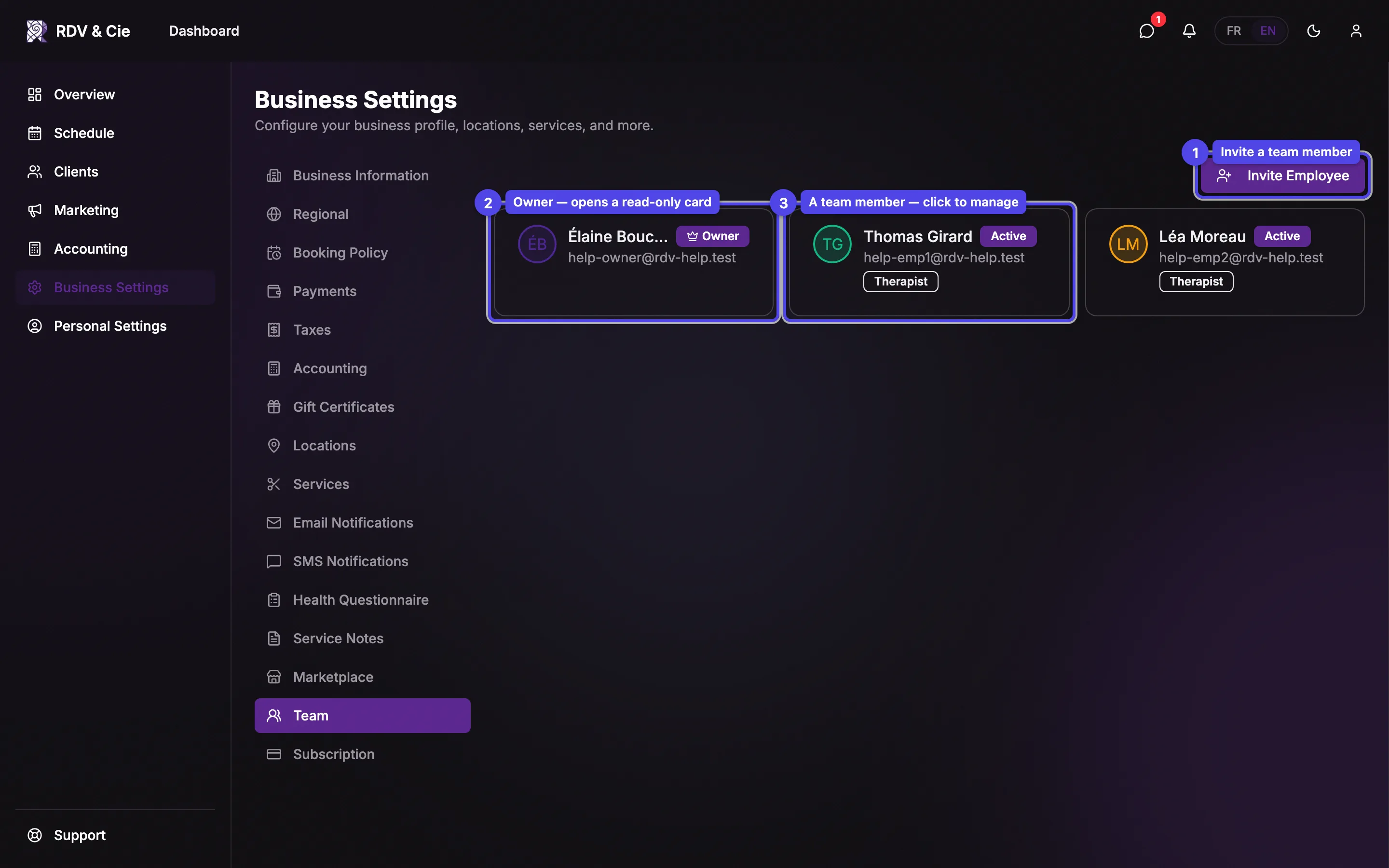Viewport: 1389px width, 868px height.
Task: Open Accounting in the main sidebar
Action: [x=115, y=248]
